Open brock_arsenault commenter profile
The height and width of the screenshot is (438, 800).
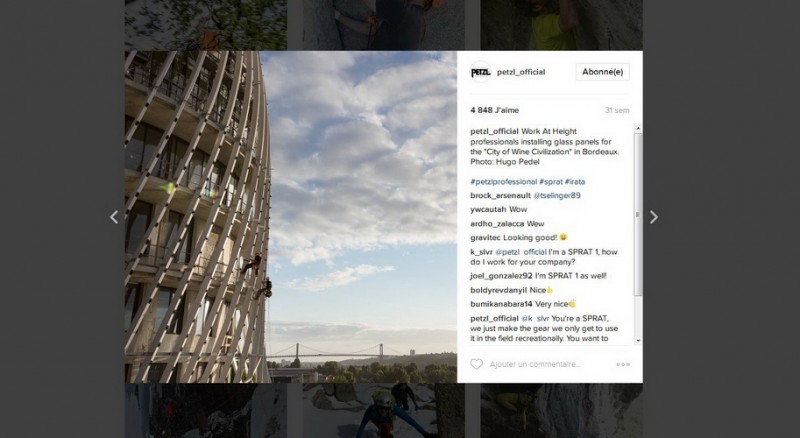(501, 196)
